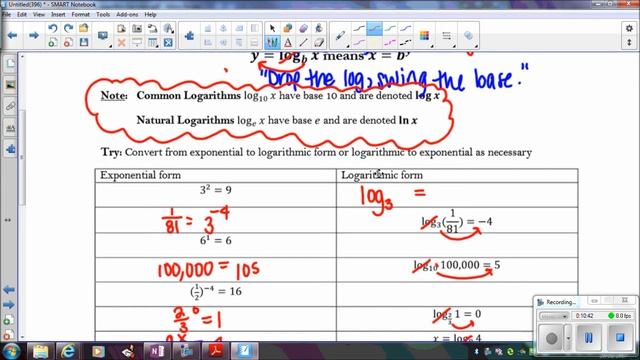Open the screen display options dropdown
Screen dimensions: 640x360
point(104,36)
